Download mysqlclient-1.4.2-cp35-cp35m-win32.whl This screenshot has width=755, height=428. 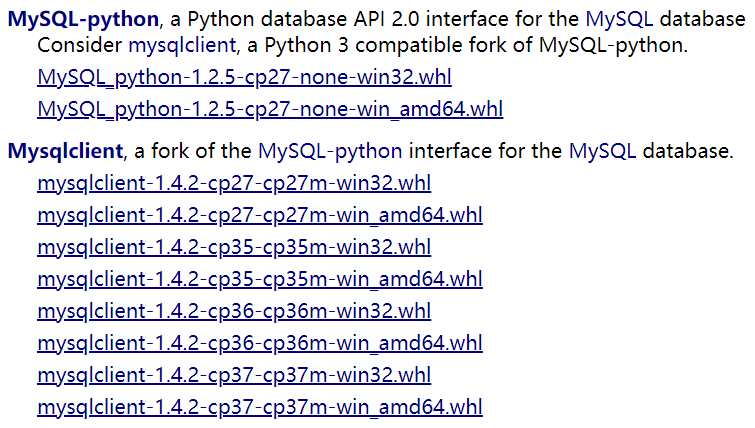[234, 247]
